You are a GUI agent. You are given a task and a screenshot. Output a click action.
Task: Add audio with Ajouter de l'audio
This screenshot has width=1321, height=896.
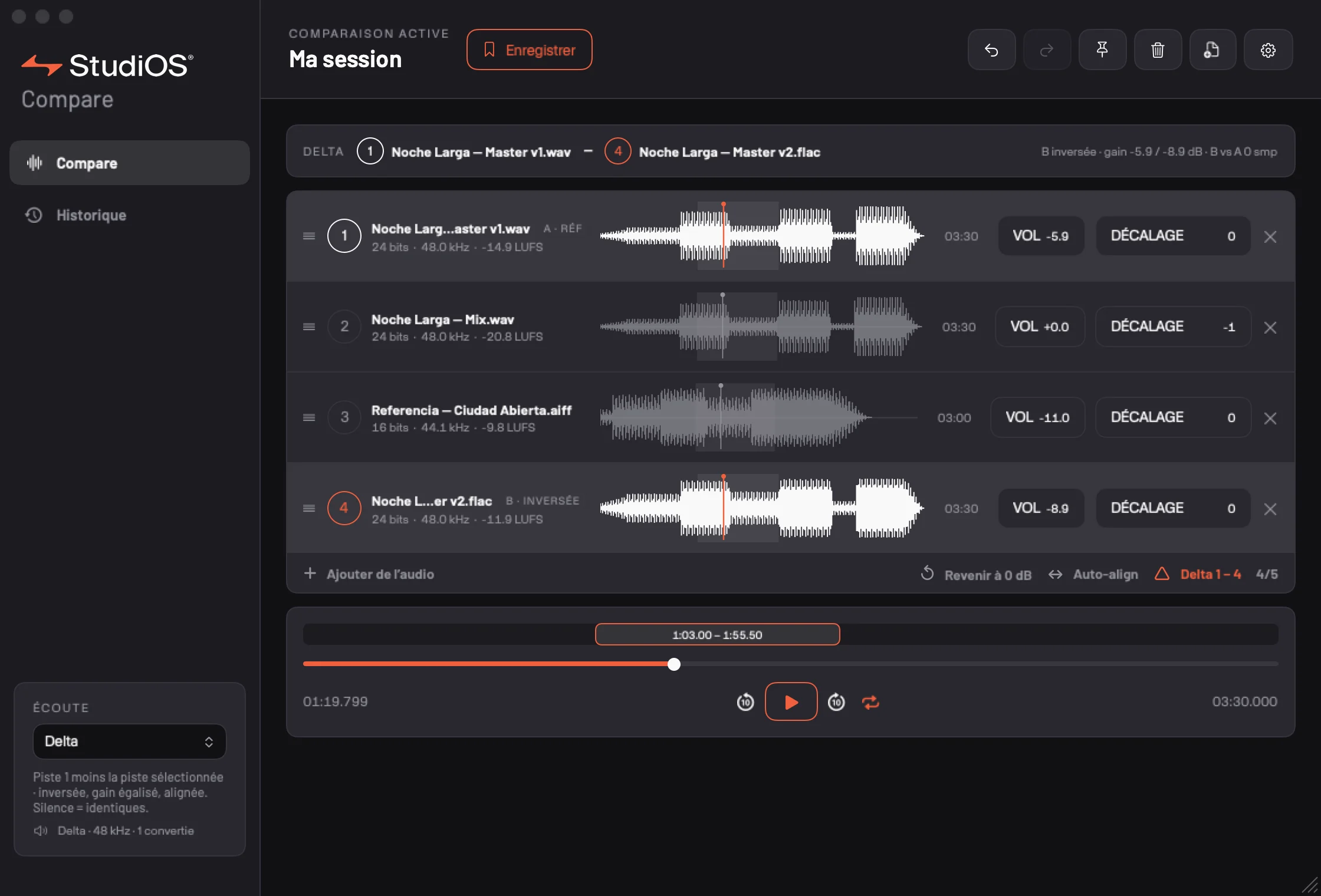tap(369, 574)
